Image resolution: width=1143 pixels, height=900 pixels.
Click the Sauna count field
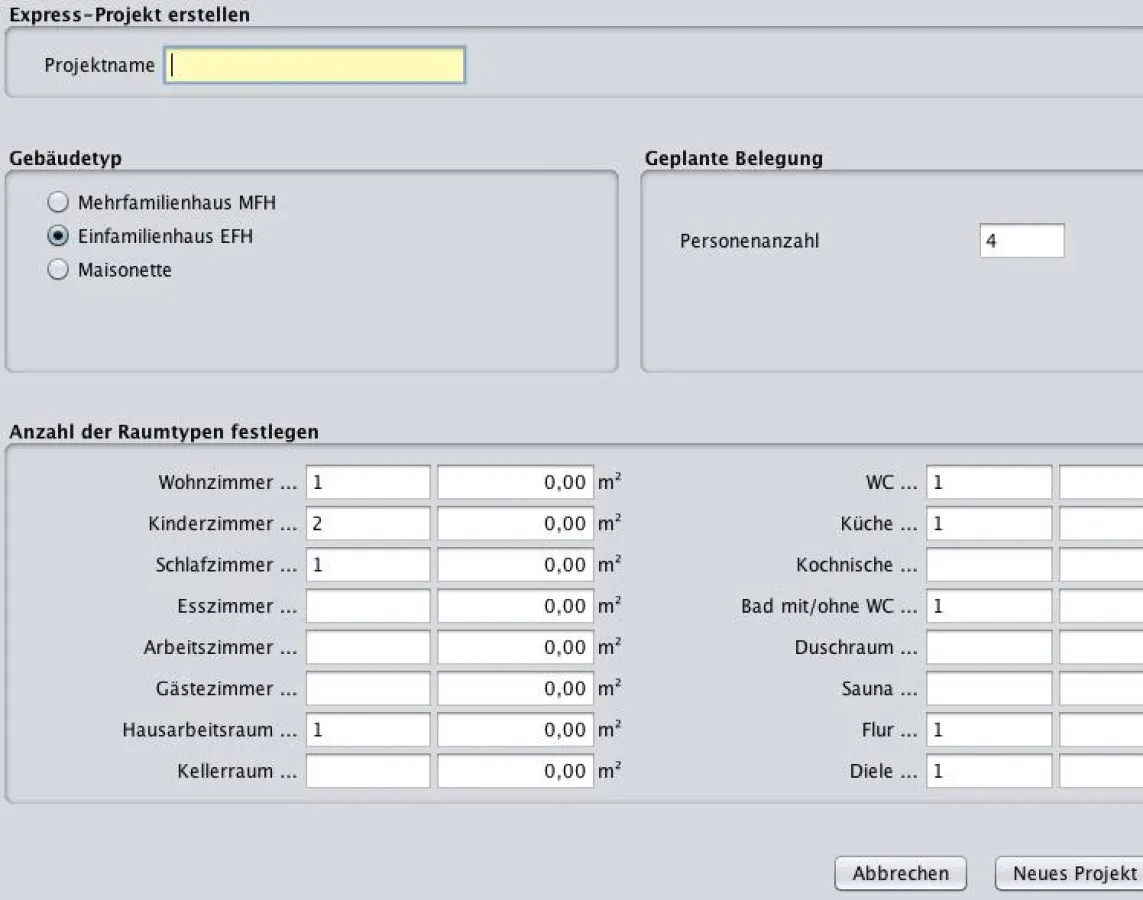(989, 689)
